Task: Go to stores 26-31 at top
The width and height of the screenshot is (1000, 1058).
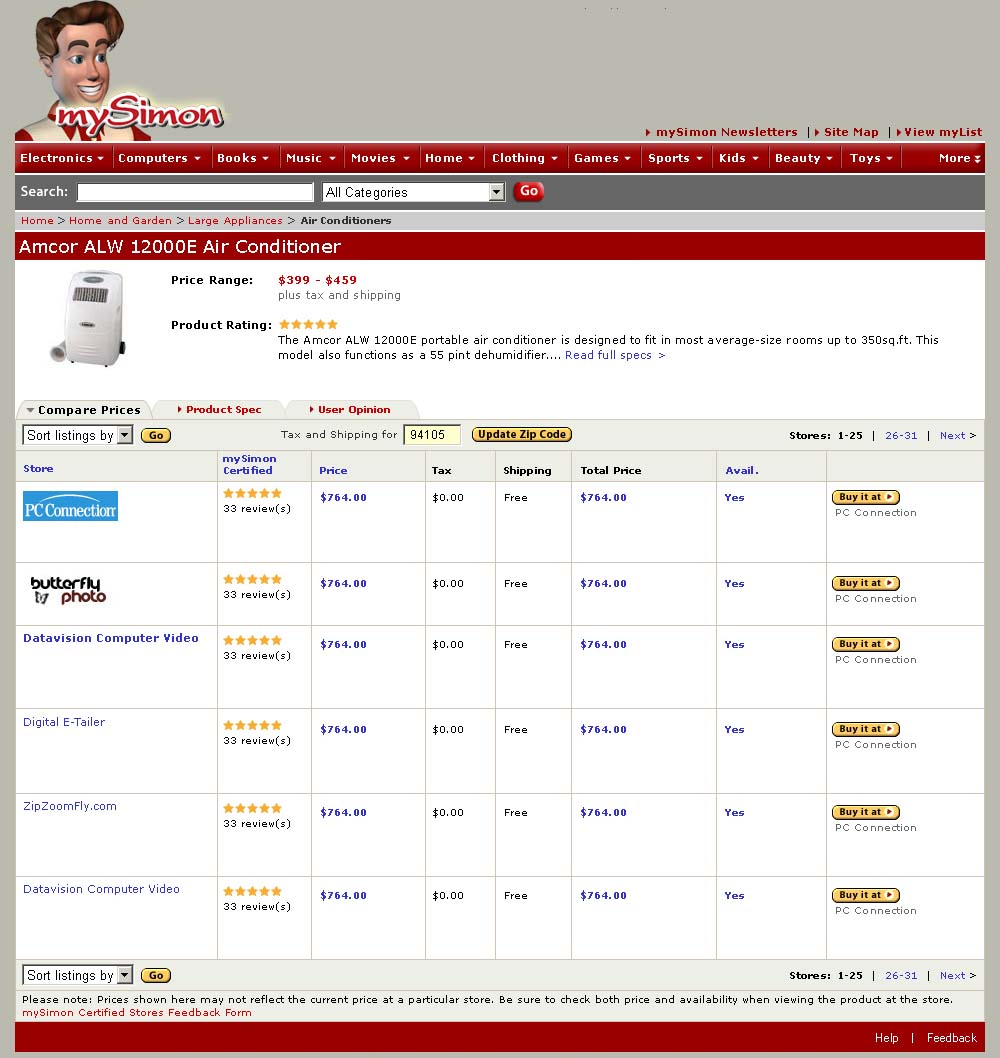Action: click(x=901, y=435)
